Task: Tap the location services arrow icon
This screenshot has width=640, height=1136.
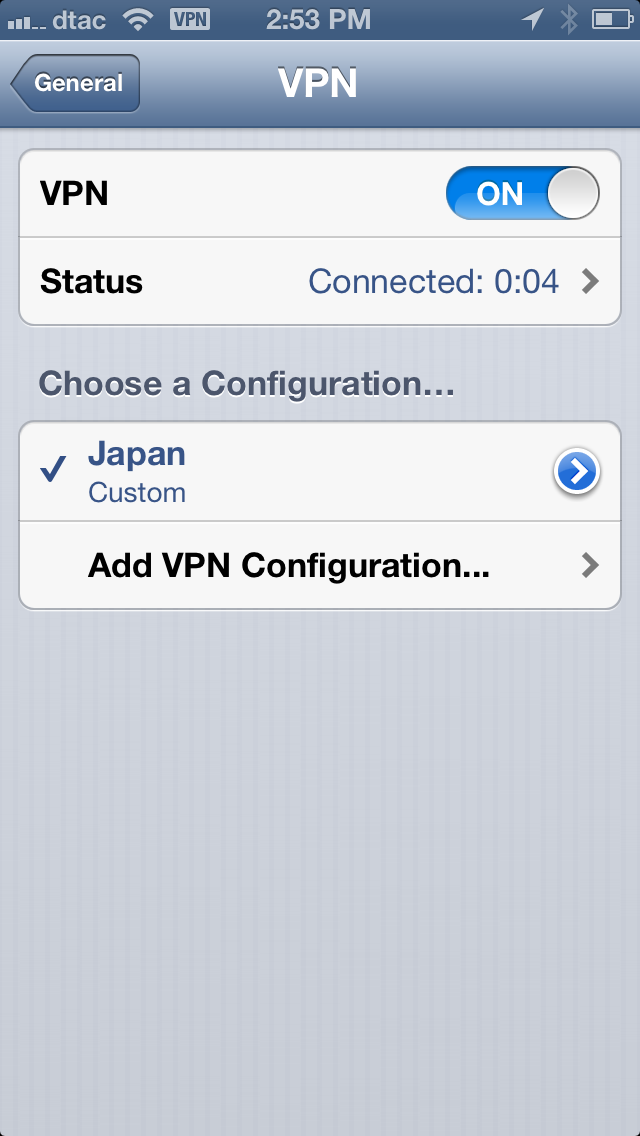Action: point(533,20)
